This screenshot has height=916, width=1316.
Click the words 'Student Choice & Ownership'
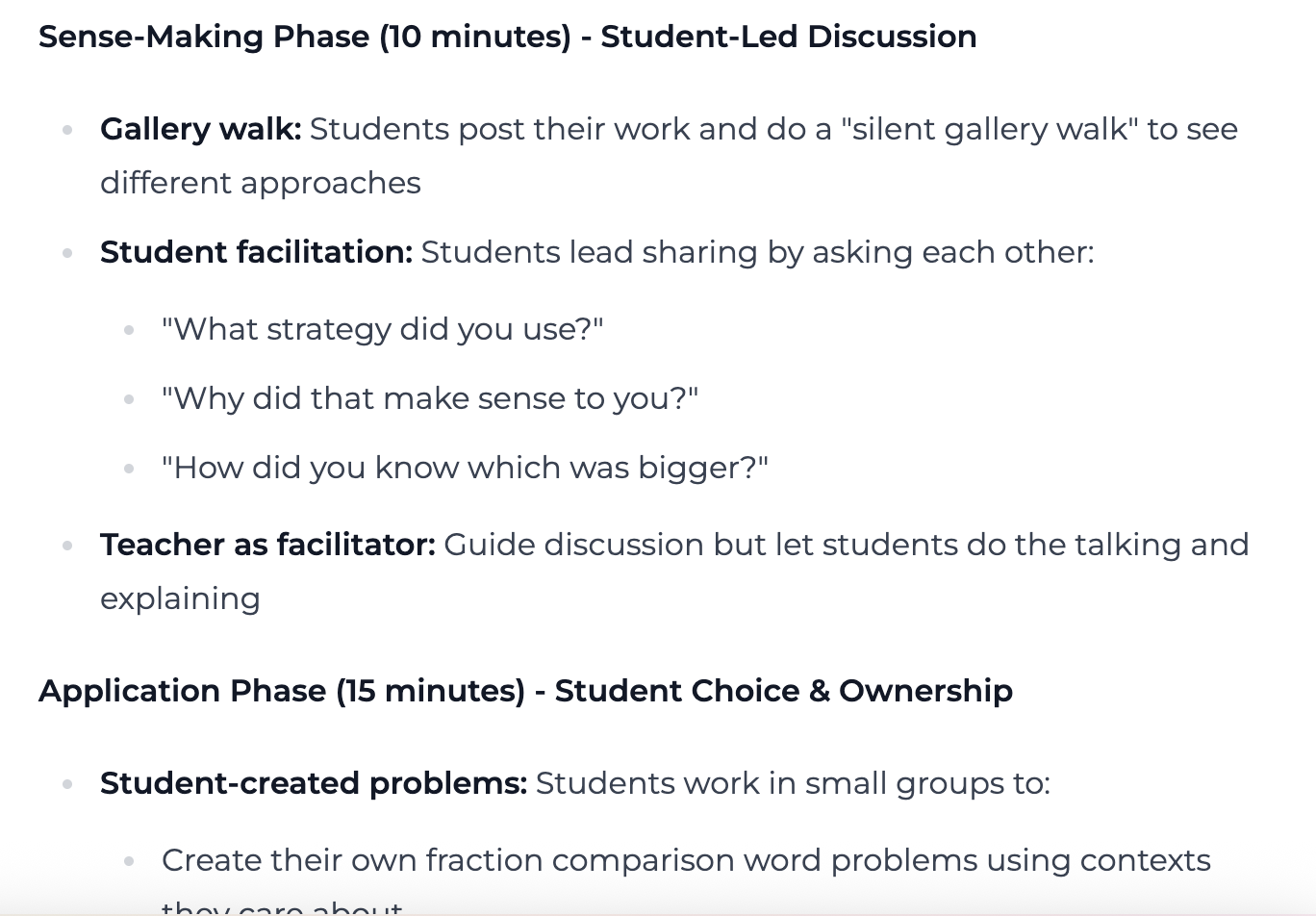783,691
